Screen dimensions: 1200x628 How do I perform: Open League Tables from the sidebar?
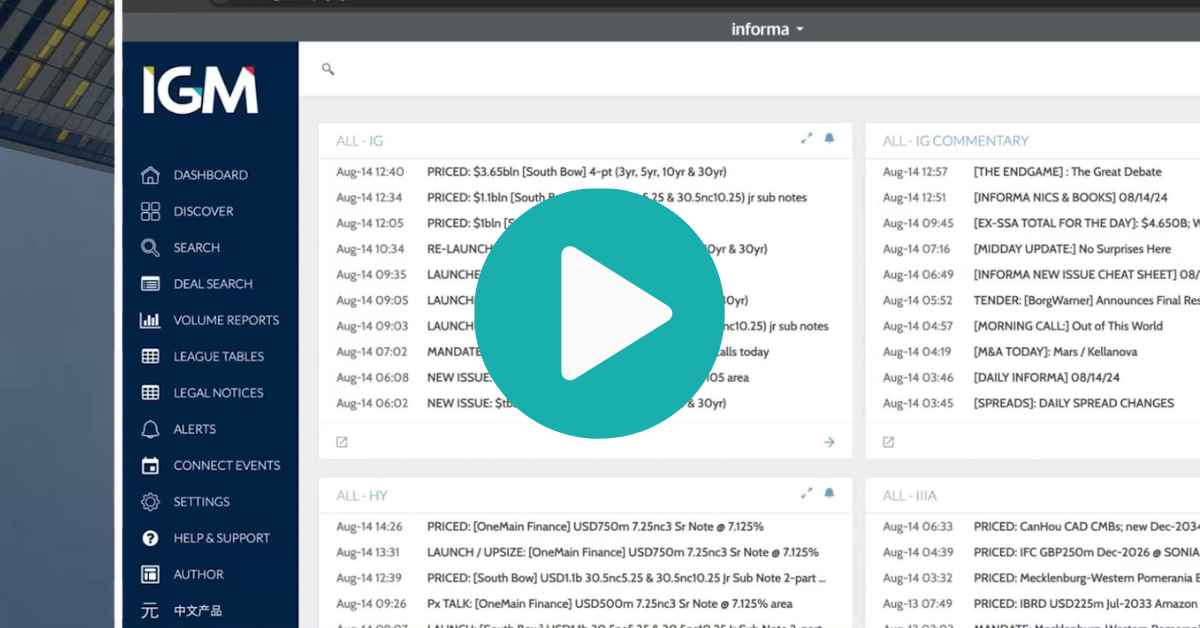point(218,356)
